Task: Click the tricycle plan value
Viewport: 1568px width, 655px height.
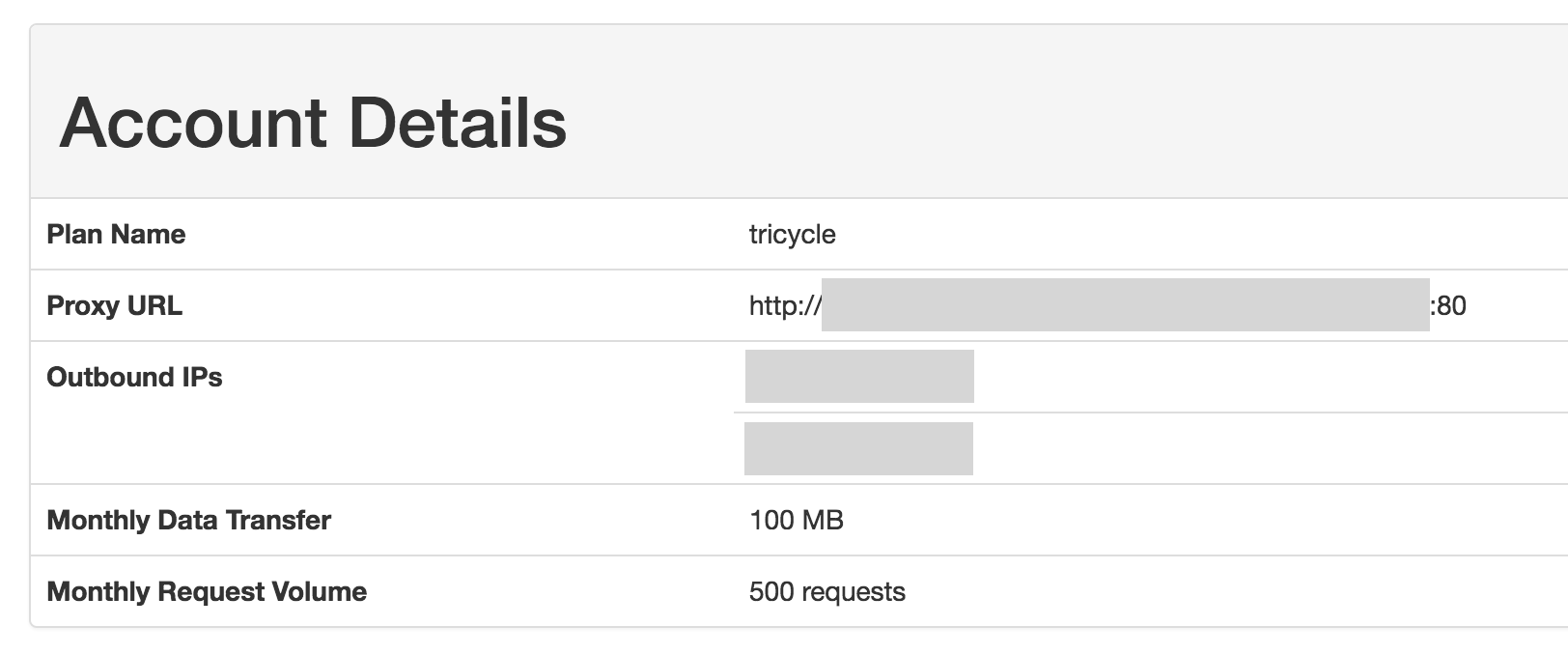Action: pyautogui.click(x=792, y=235)
